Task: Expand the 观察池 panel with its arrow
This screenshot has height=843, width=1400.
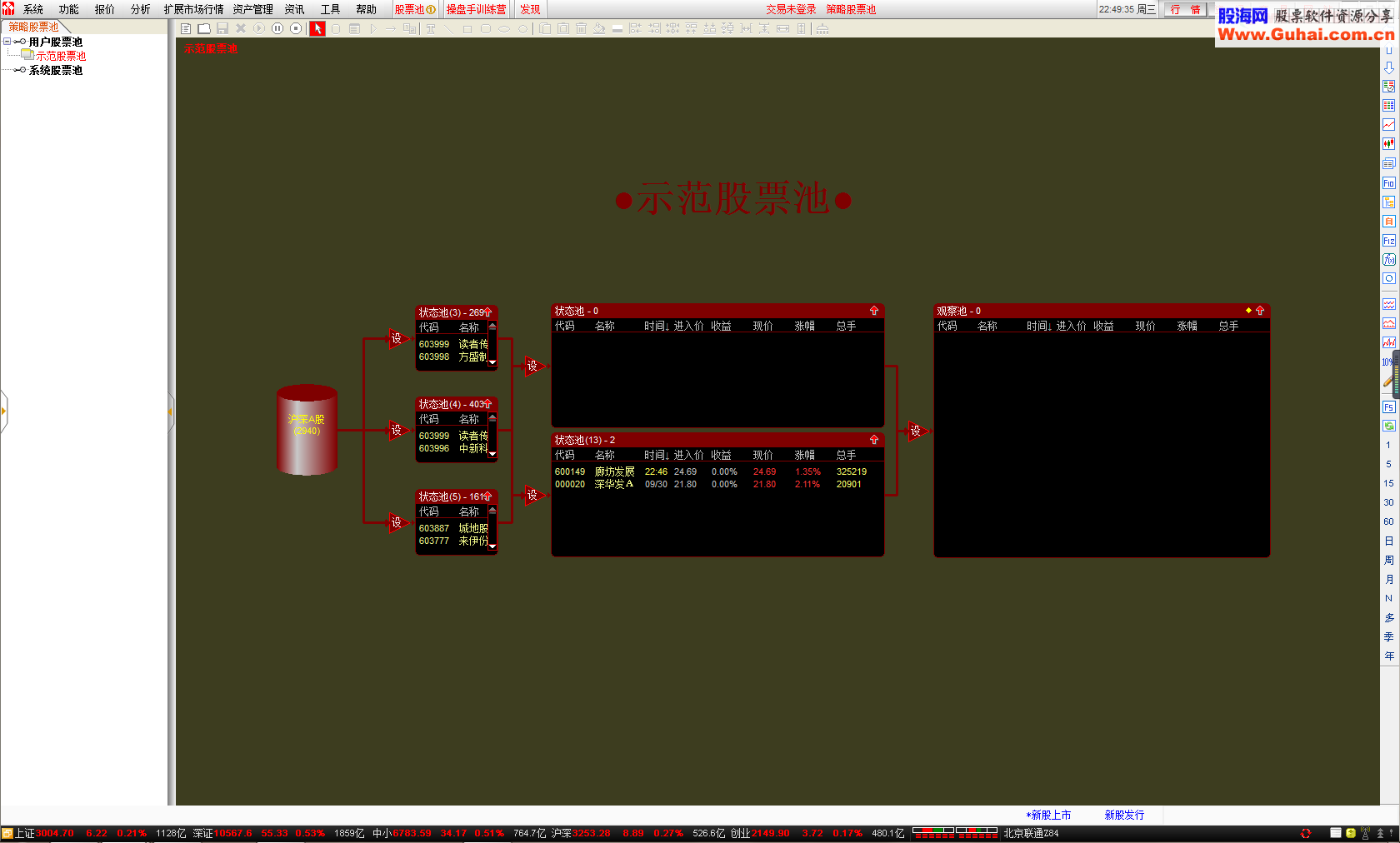Action: click(1260, 311)
